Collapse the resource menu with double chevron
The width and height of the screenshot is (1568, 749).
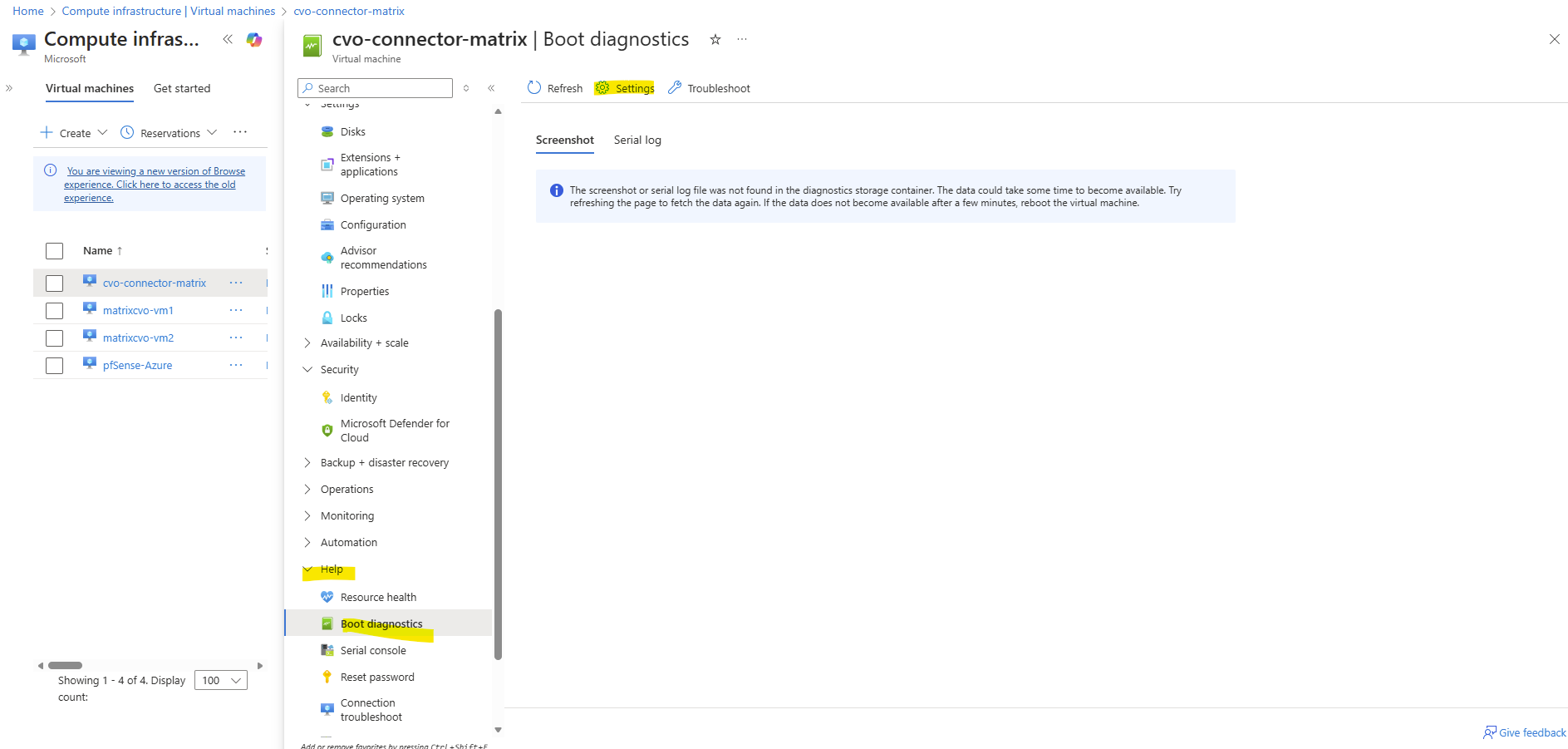point(491,88)
